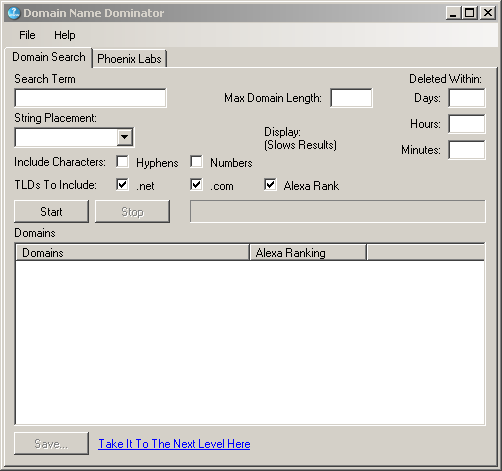Click the Stop button
This screenshot has width=502, height=471.
click(132, 211)
